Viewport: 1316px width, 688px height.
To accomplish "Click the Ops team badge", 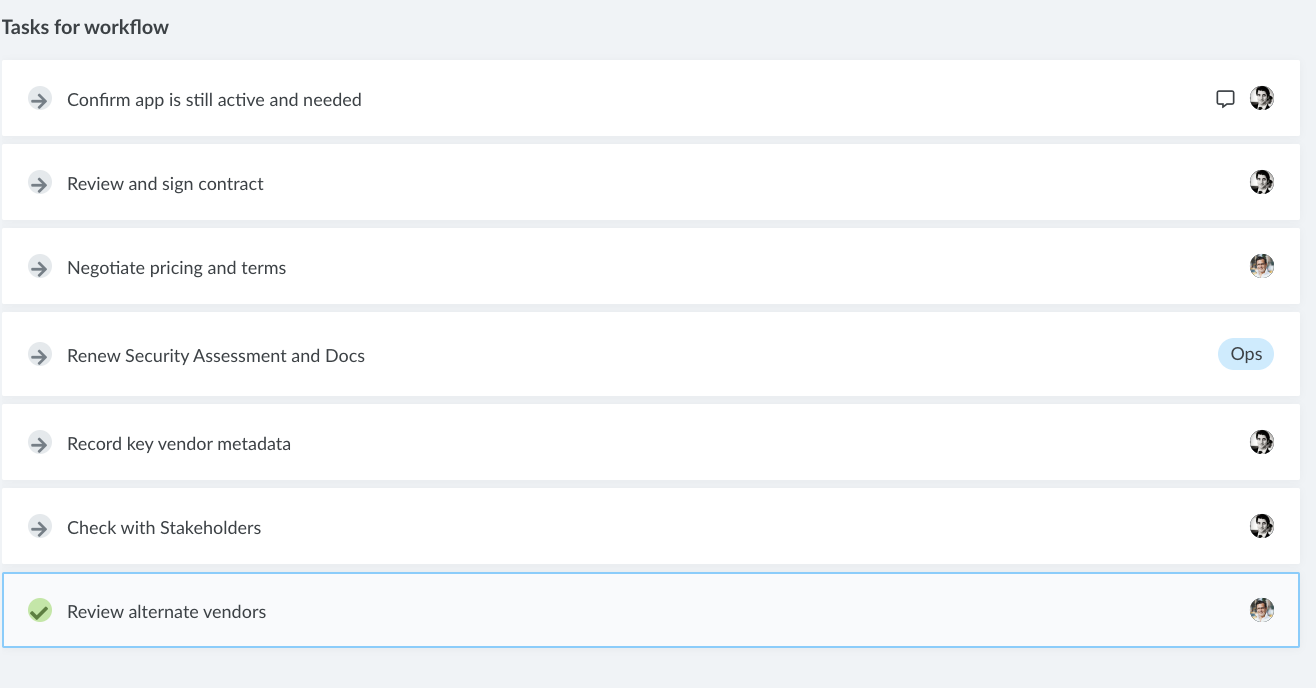I will click(x=1245, y=354).
